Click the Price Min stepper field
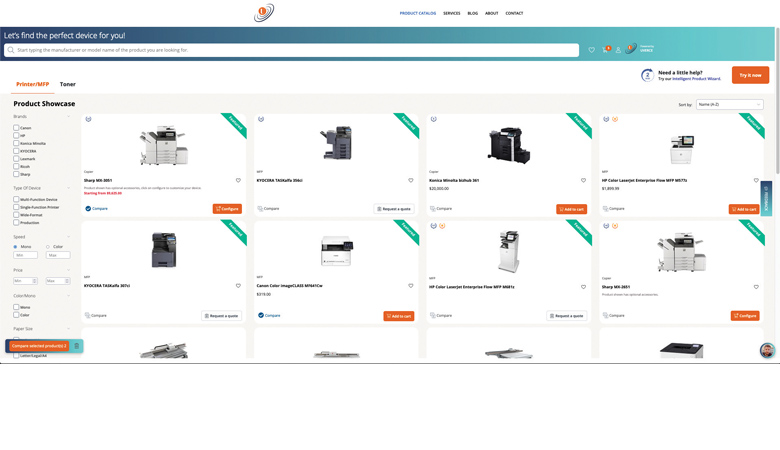 [25, 281]
